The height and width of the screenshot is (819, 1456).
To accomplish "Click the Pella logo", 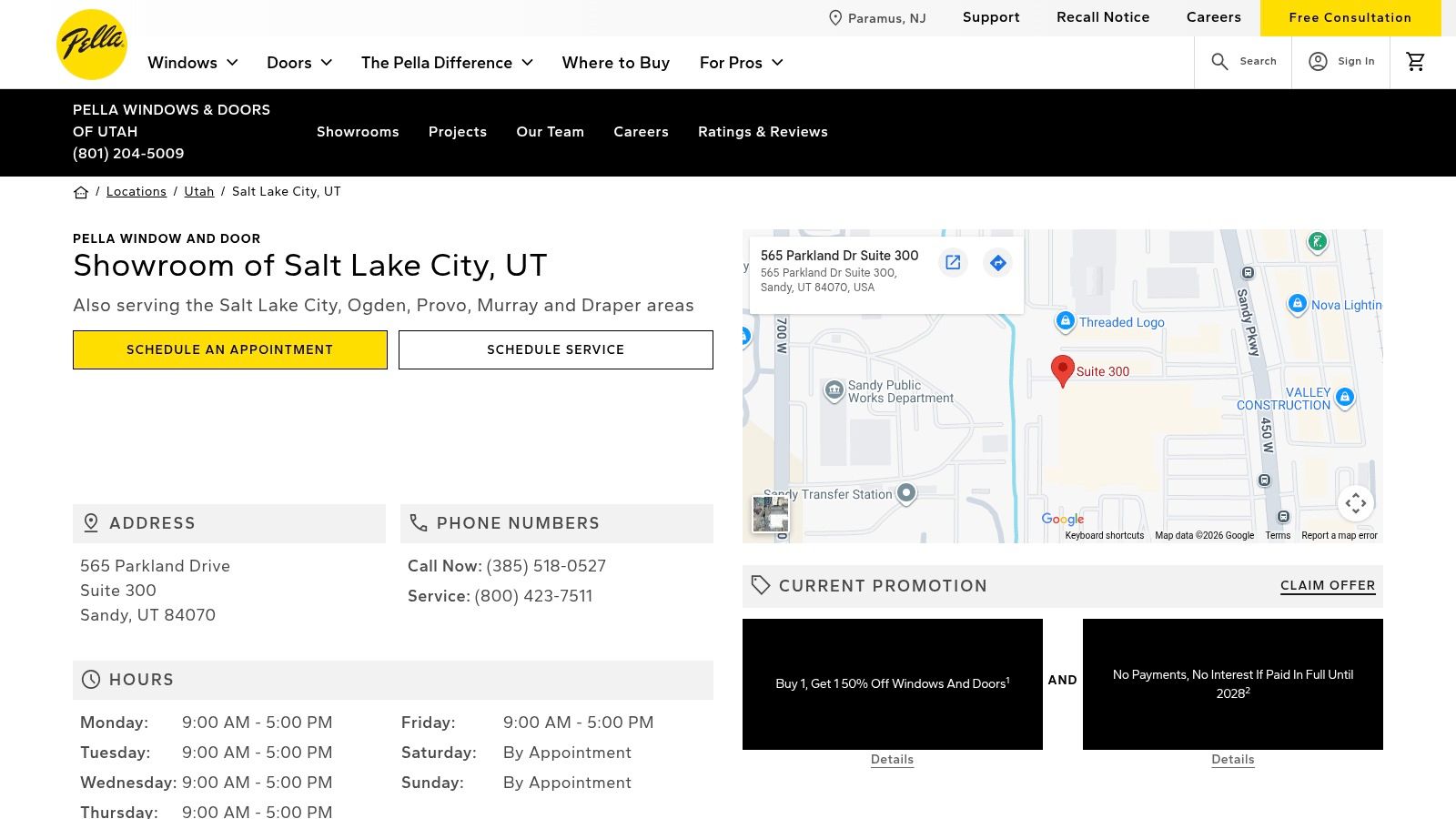I will 92,45.
